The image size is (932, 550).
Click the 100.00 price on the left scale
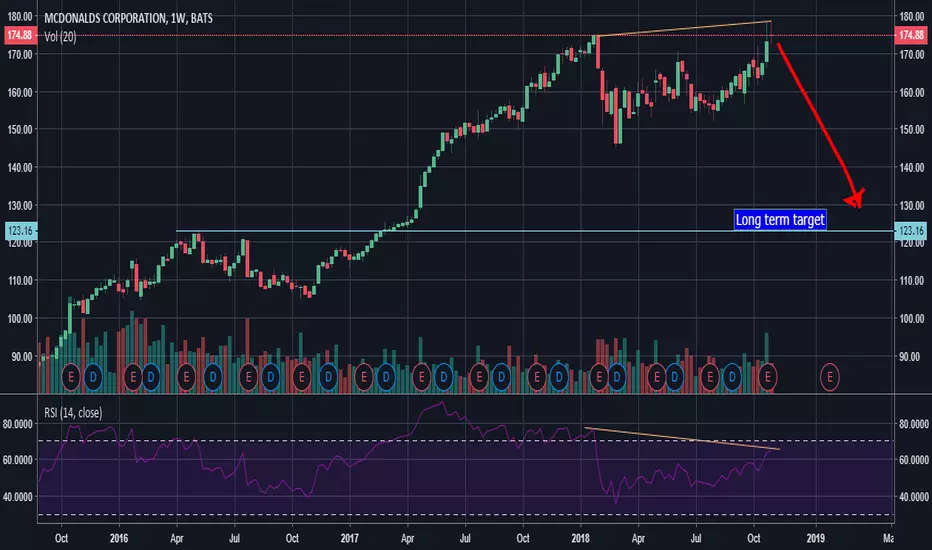tap(20, 318)
